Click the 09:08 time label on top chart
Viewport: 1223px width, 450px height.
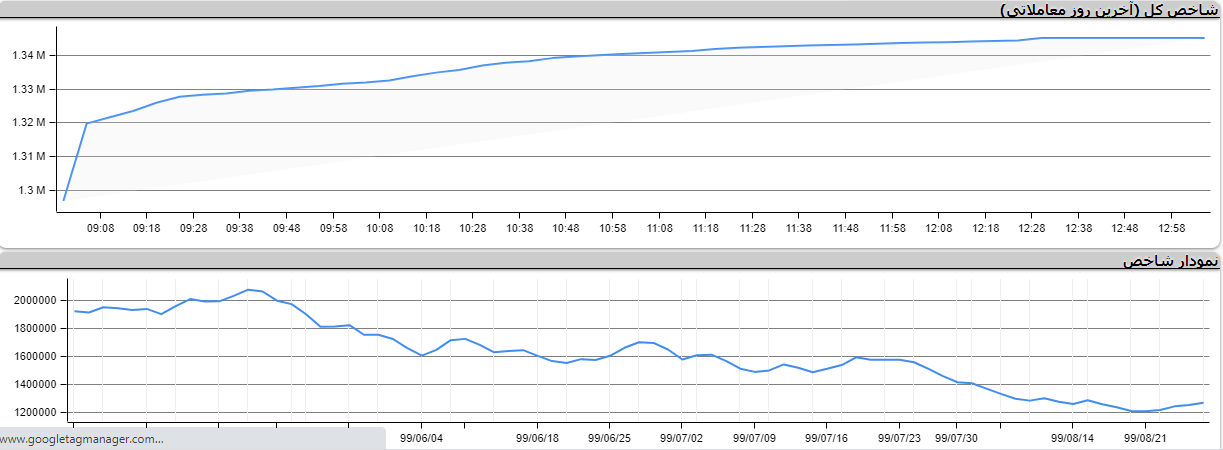click(x=100, y=228)
